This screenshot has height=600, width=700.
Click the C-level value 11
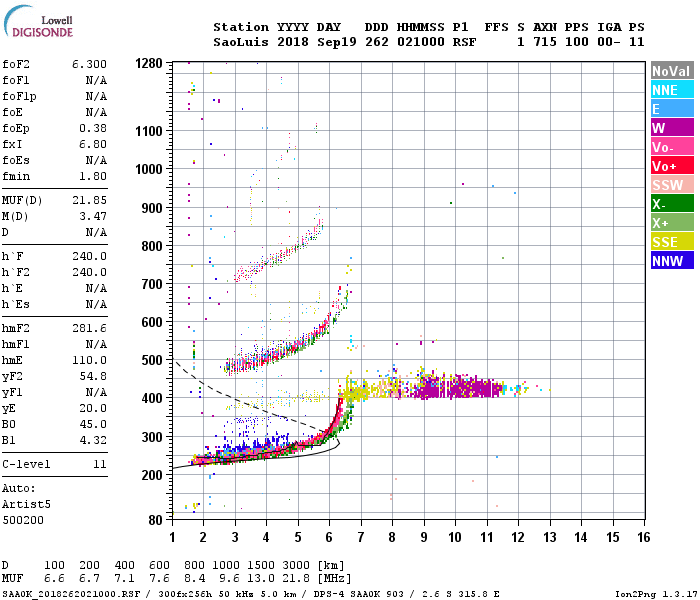(x=100, y=464)
